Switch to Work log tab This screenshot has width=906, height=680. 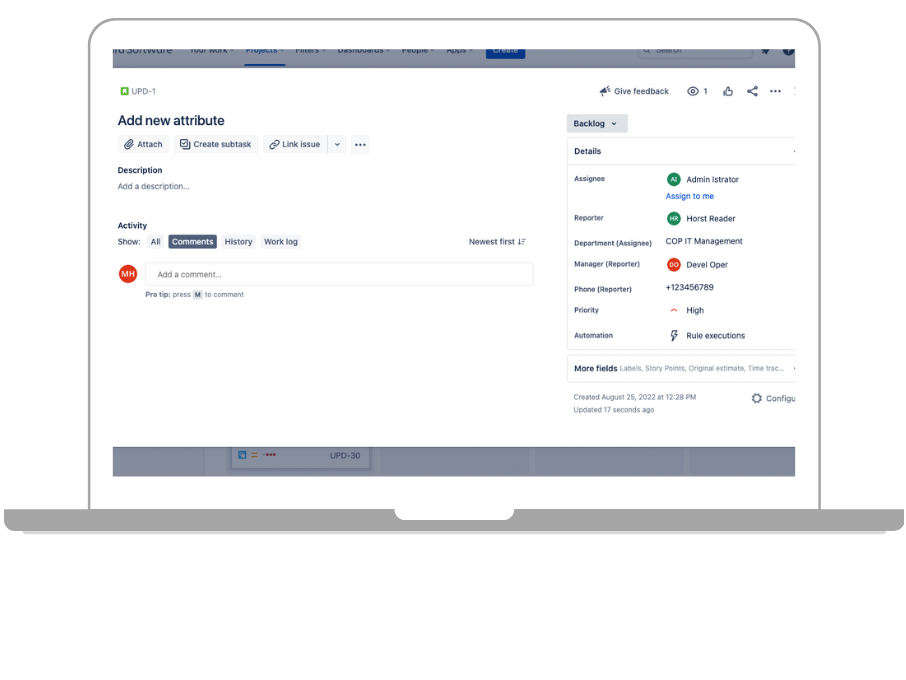[281, 241]
